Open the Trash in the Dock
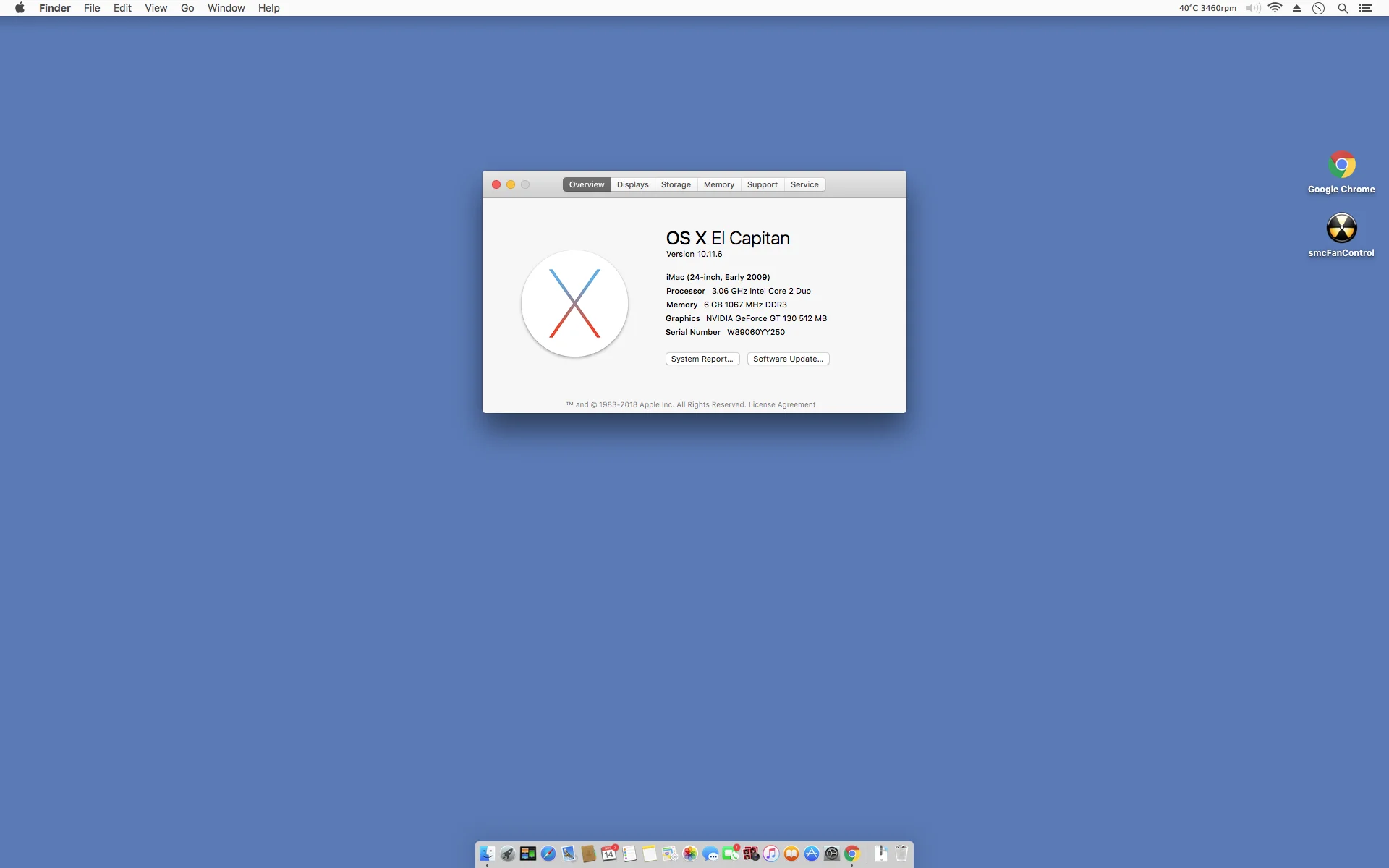 click(901, 854)
